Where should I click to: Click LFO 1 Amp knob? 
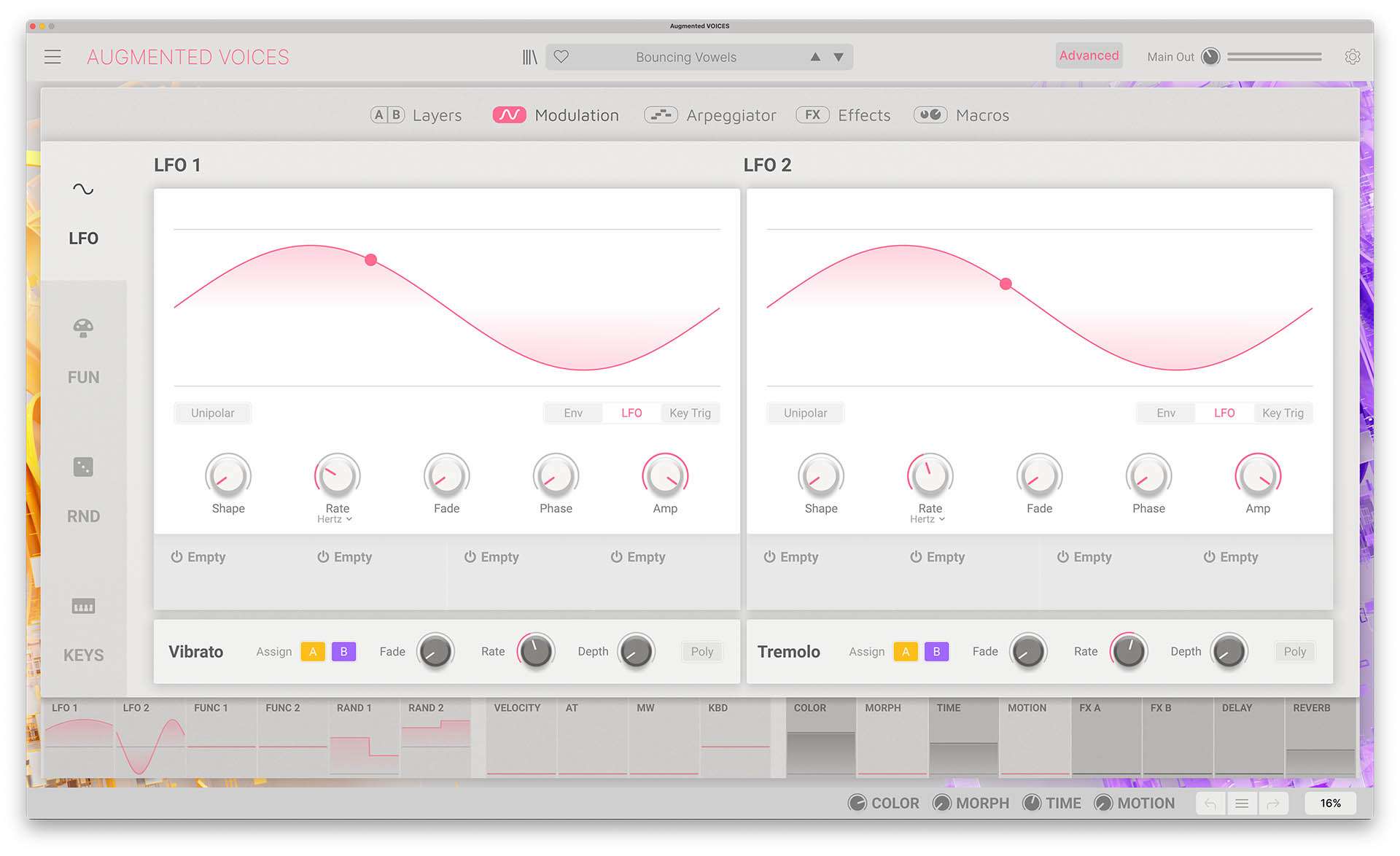(665, 476)
